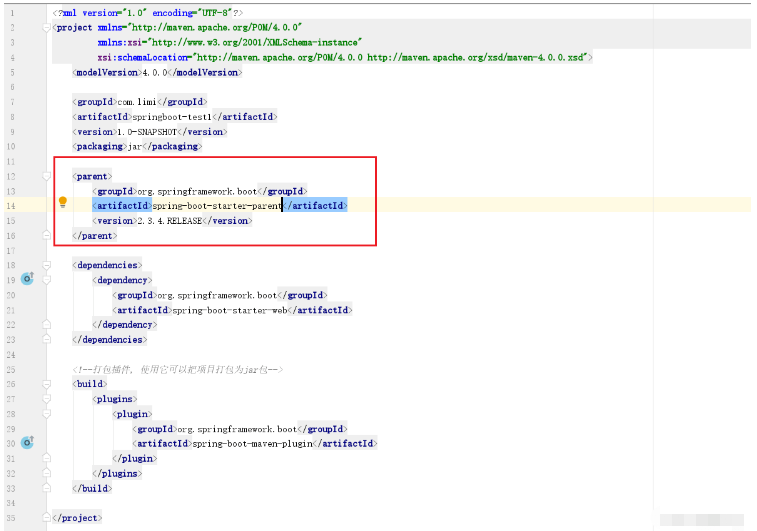Collapse the plugin fold on line 28

point(46,414)
